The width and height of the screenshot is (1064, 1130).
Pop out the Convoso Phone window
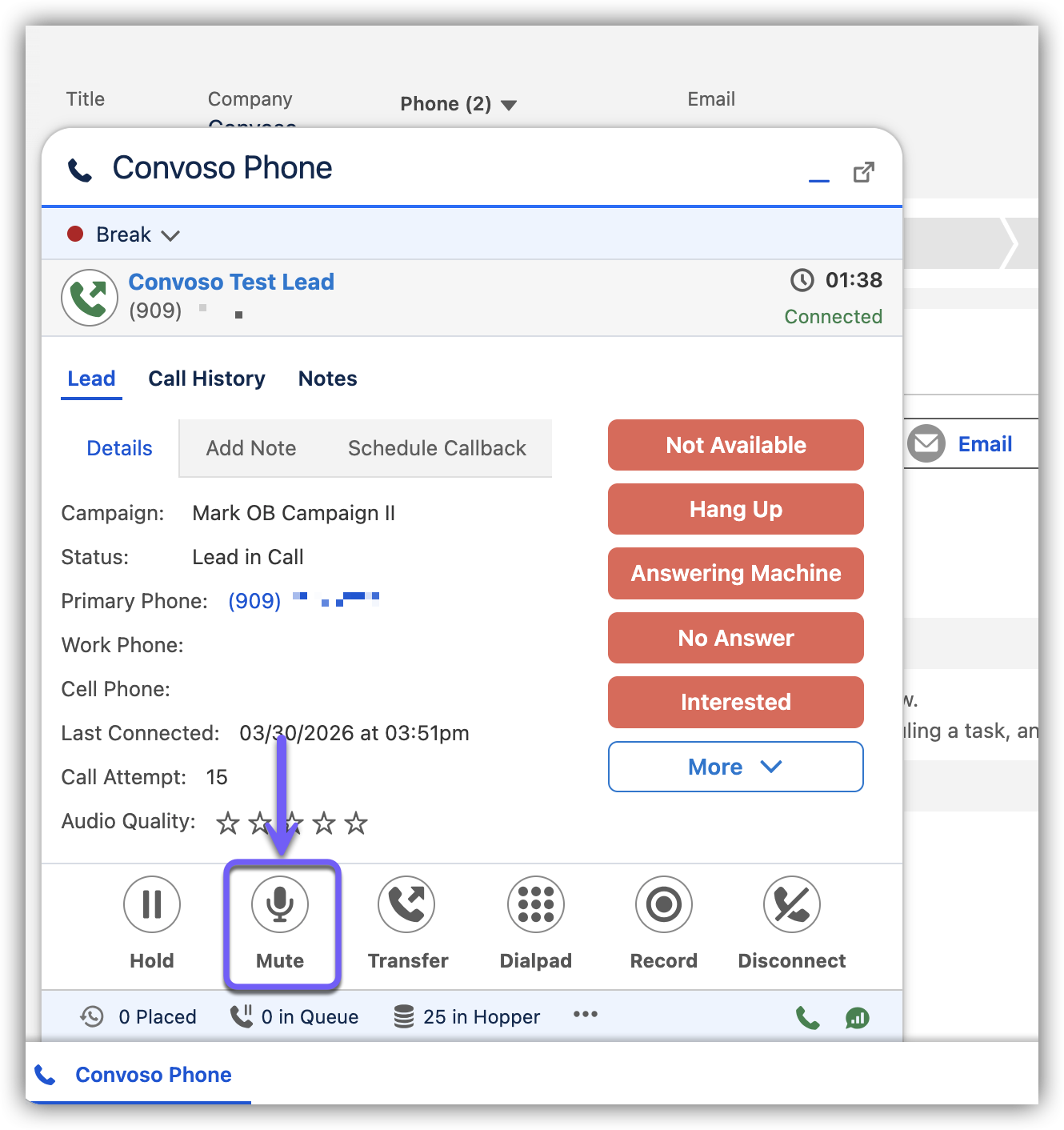coord(863,172)
